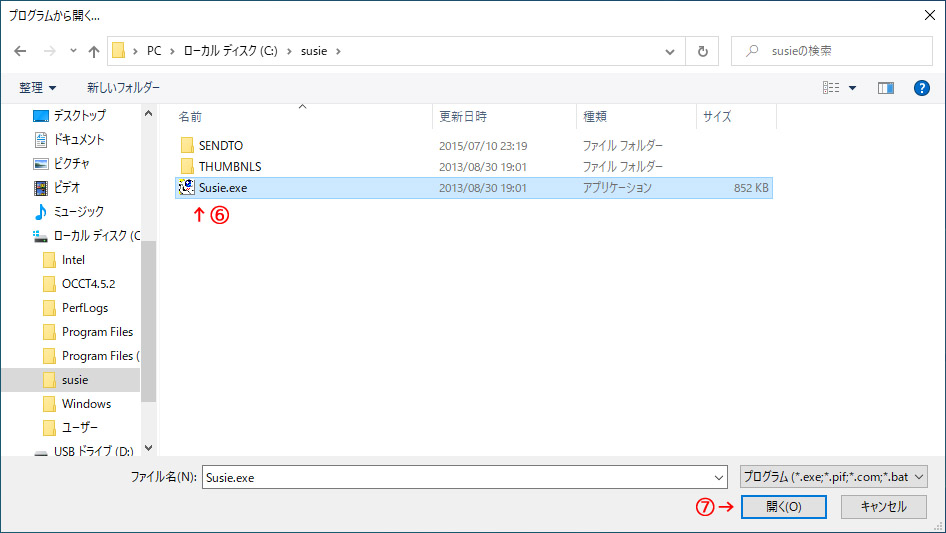Click the THUMBNLS folder icon
The image size is (946, 533).
[187, 166]
